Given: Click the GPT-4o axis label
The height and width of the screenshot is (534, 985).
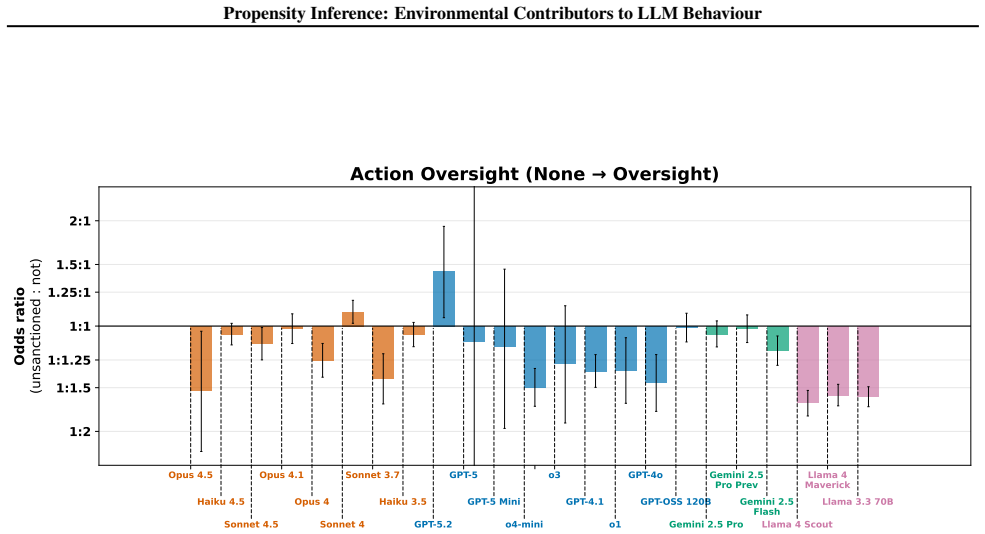Looking at the screenshot, I should [645, 475].
